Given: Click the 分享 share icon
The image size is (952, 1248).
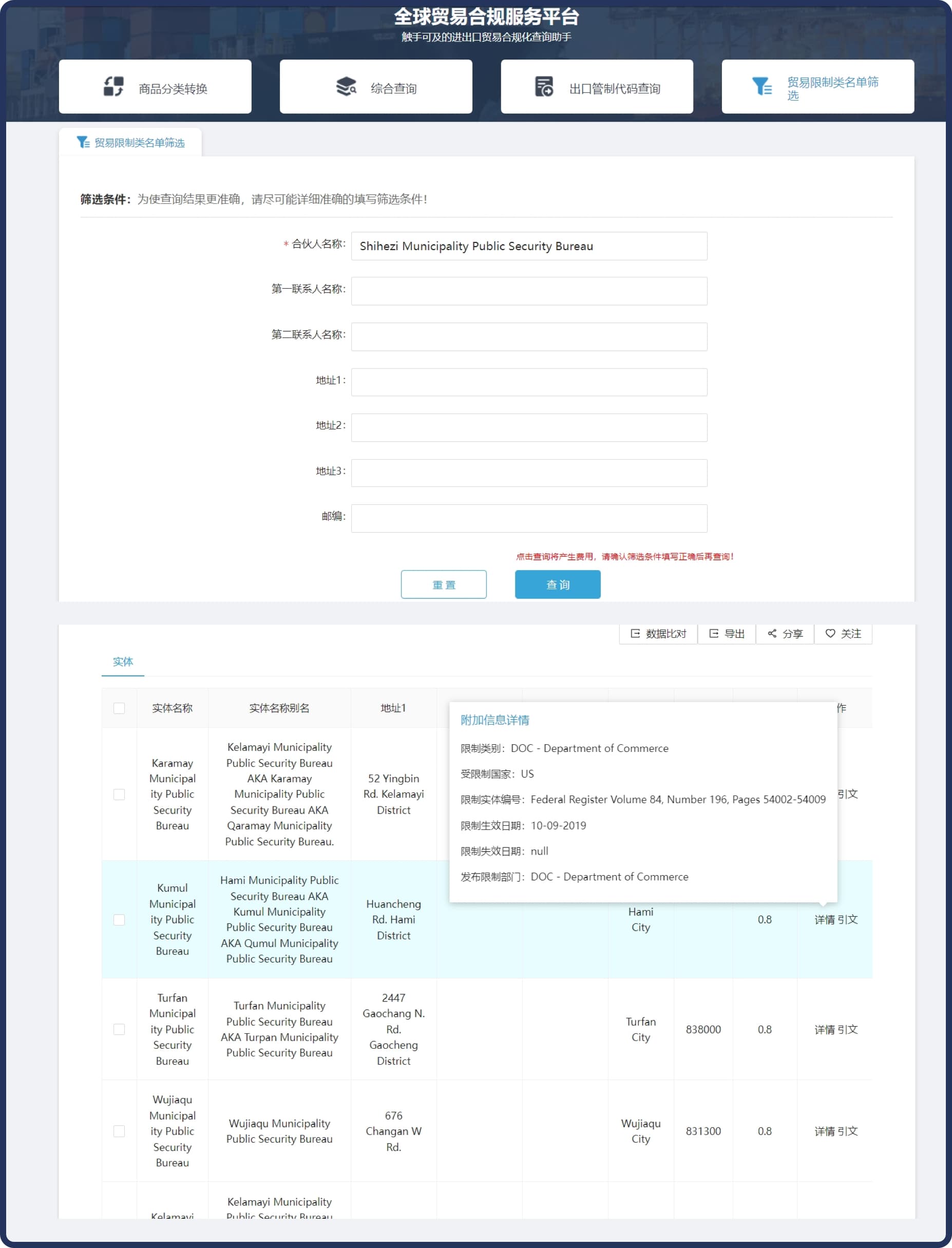Looking at the screenshot, I should point(772,634).
